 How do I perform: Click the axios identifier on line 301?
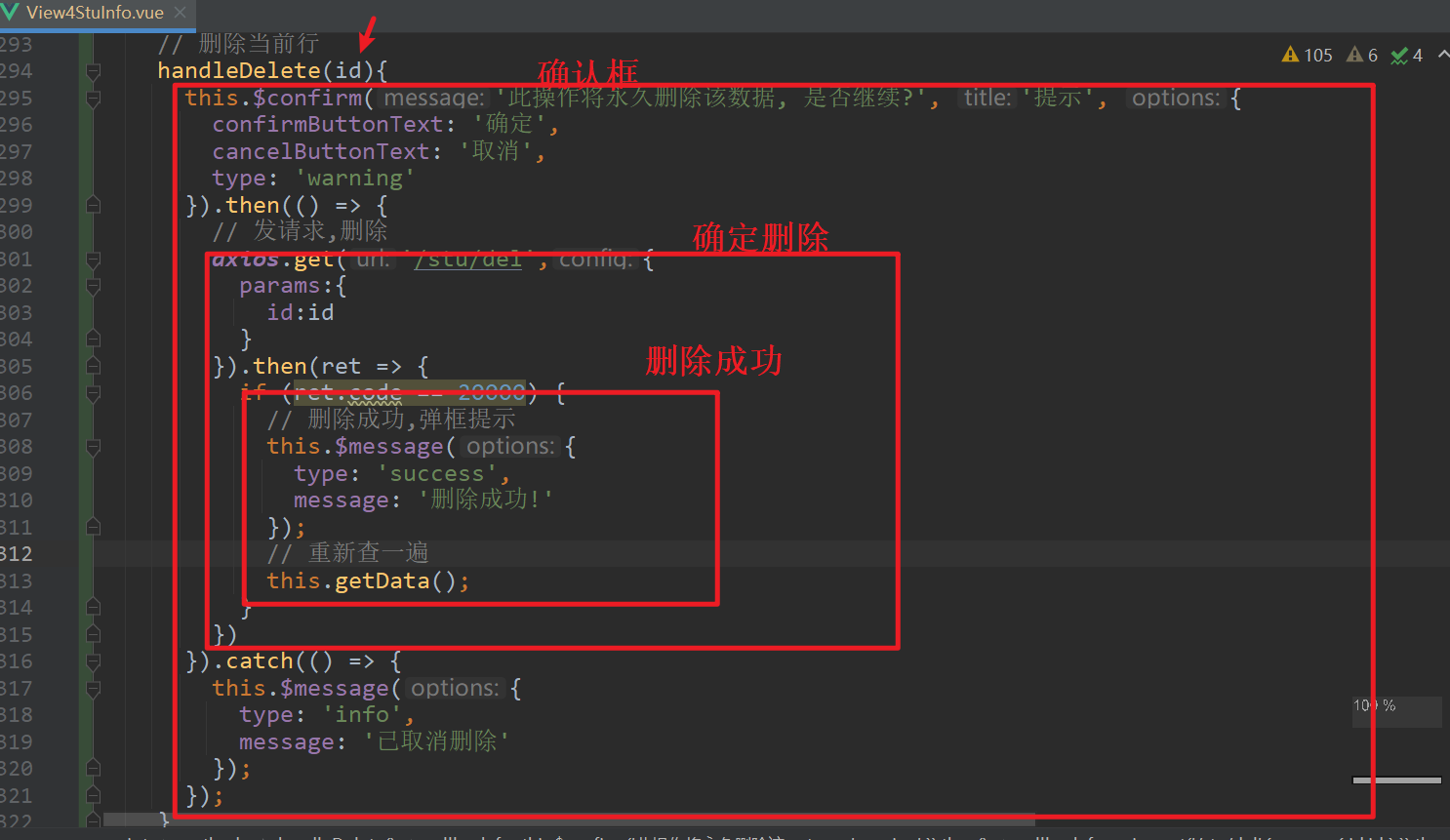pos(245,260)
